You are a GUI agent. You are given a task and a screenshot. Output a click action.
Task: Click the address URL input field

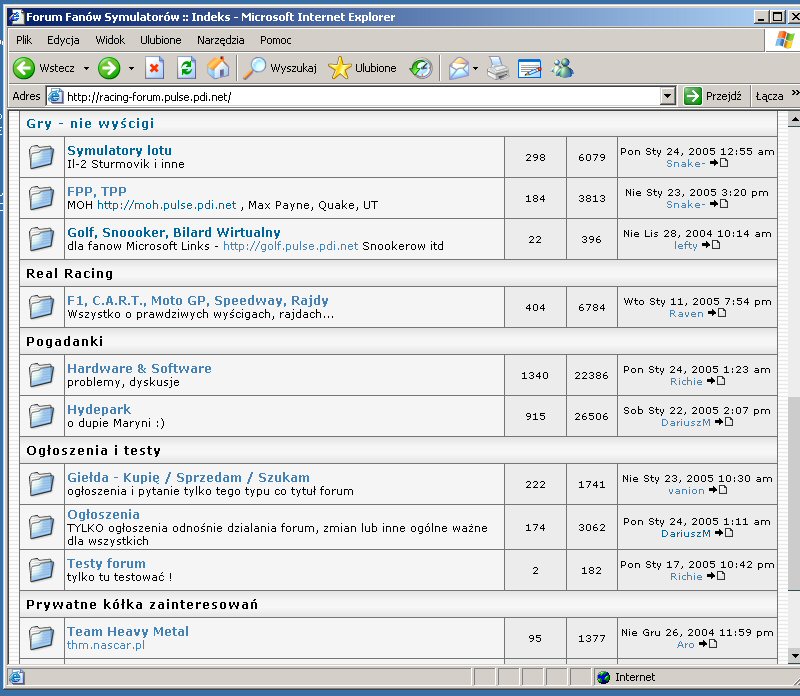point(362,96)
